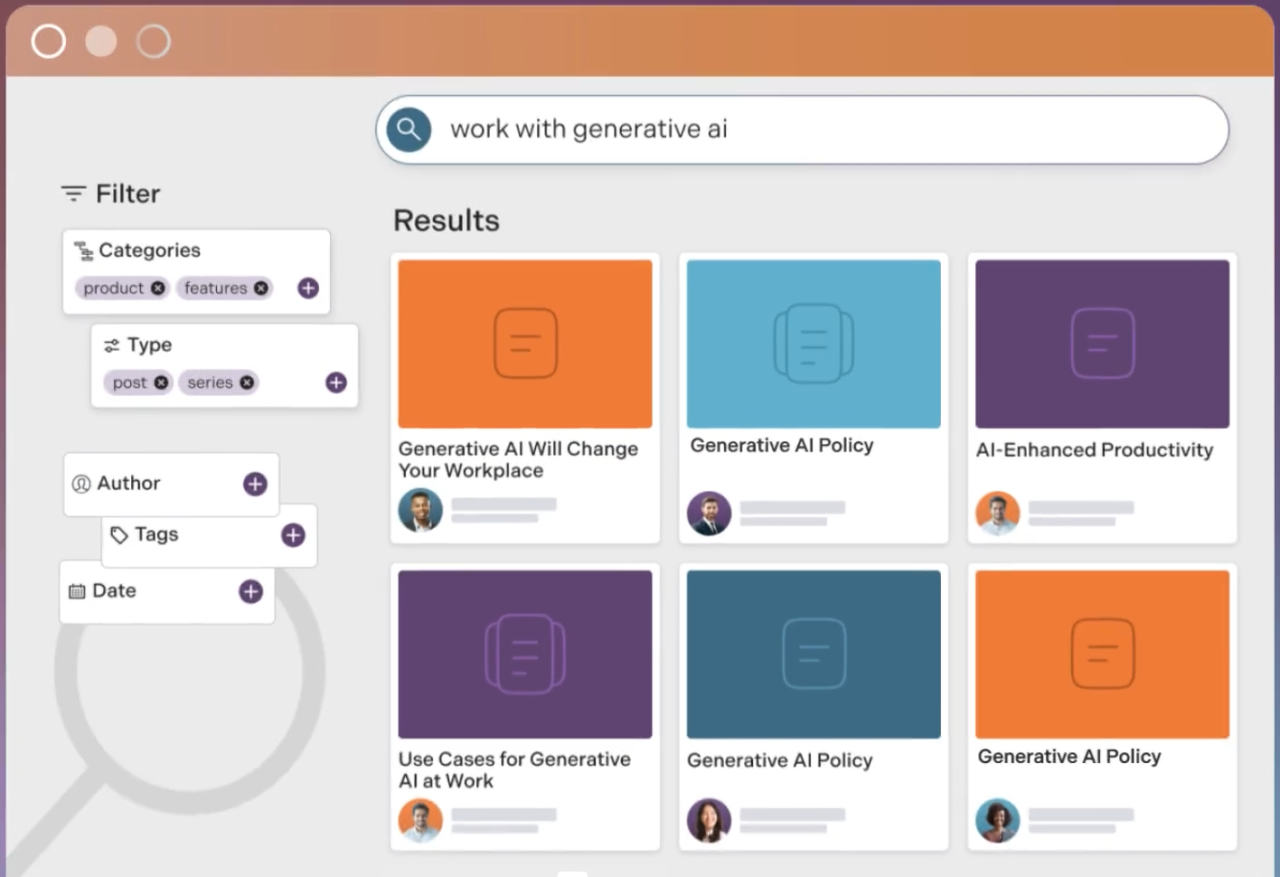Select the blue Generative AI Policy series thumbnail
The width and height of the screenshot is (1280, 877).
813,344
